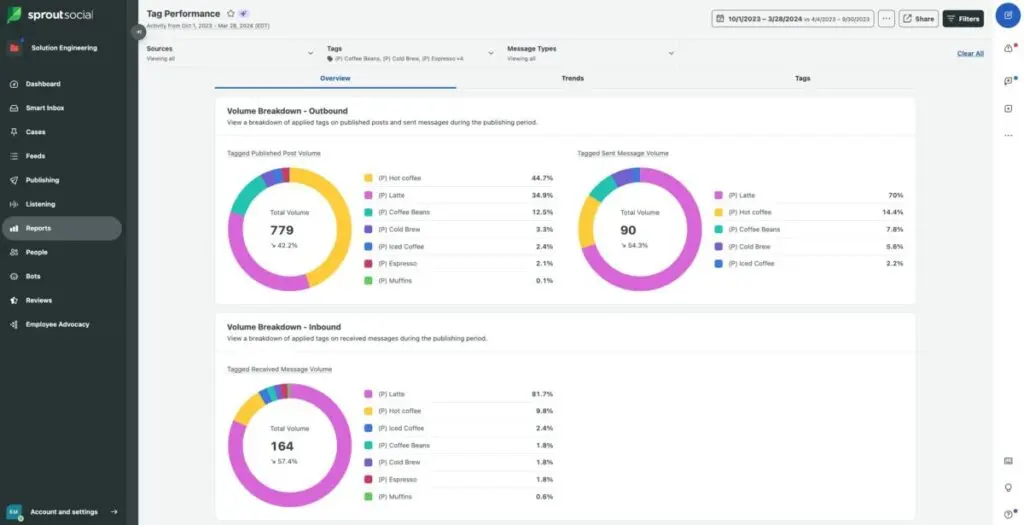Click the sparkle AI icon beside the title
This screenshot has height=525, width=1024.
tap(244, 14)
